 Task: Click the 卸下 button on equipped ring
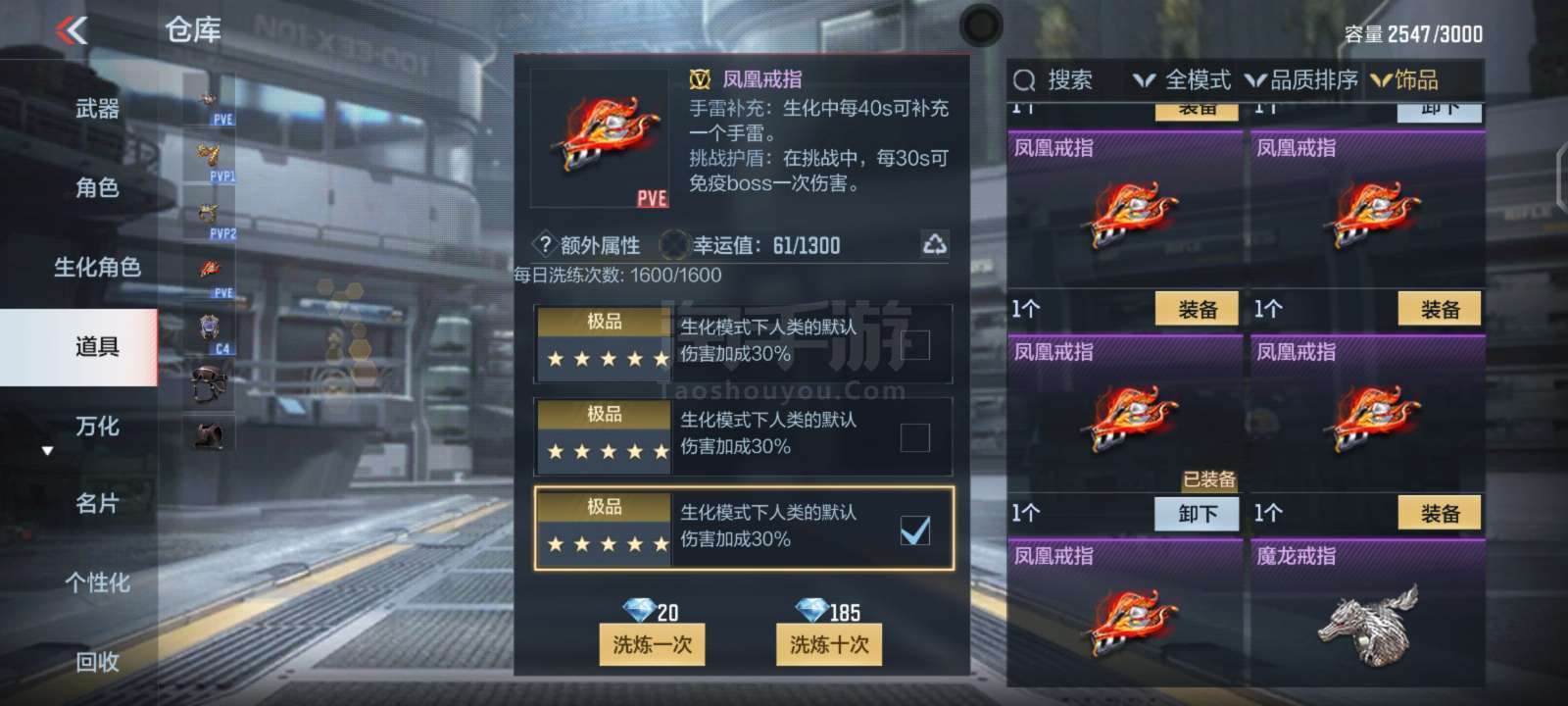[x=1198, y=514]
